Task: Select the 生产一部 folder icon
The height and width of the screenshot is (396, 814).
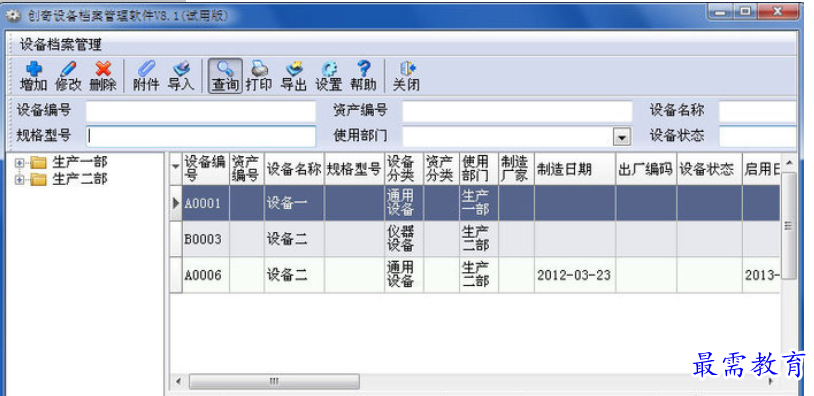Action: [38, 163]
